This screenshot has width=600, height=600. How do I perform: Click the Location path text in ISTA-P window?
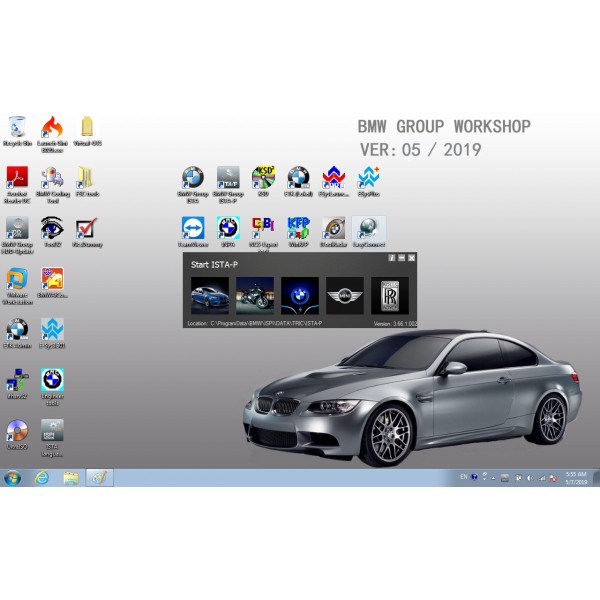coord(254,323)
